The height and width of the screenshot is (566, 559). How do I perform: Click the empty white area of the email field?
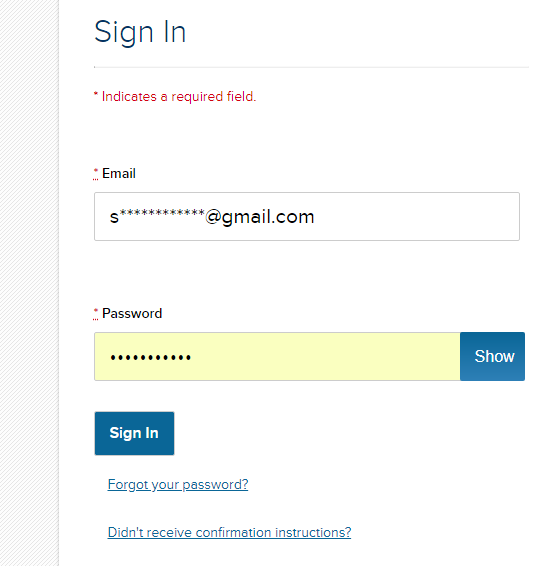415,217
